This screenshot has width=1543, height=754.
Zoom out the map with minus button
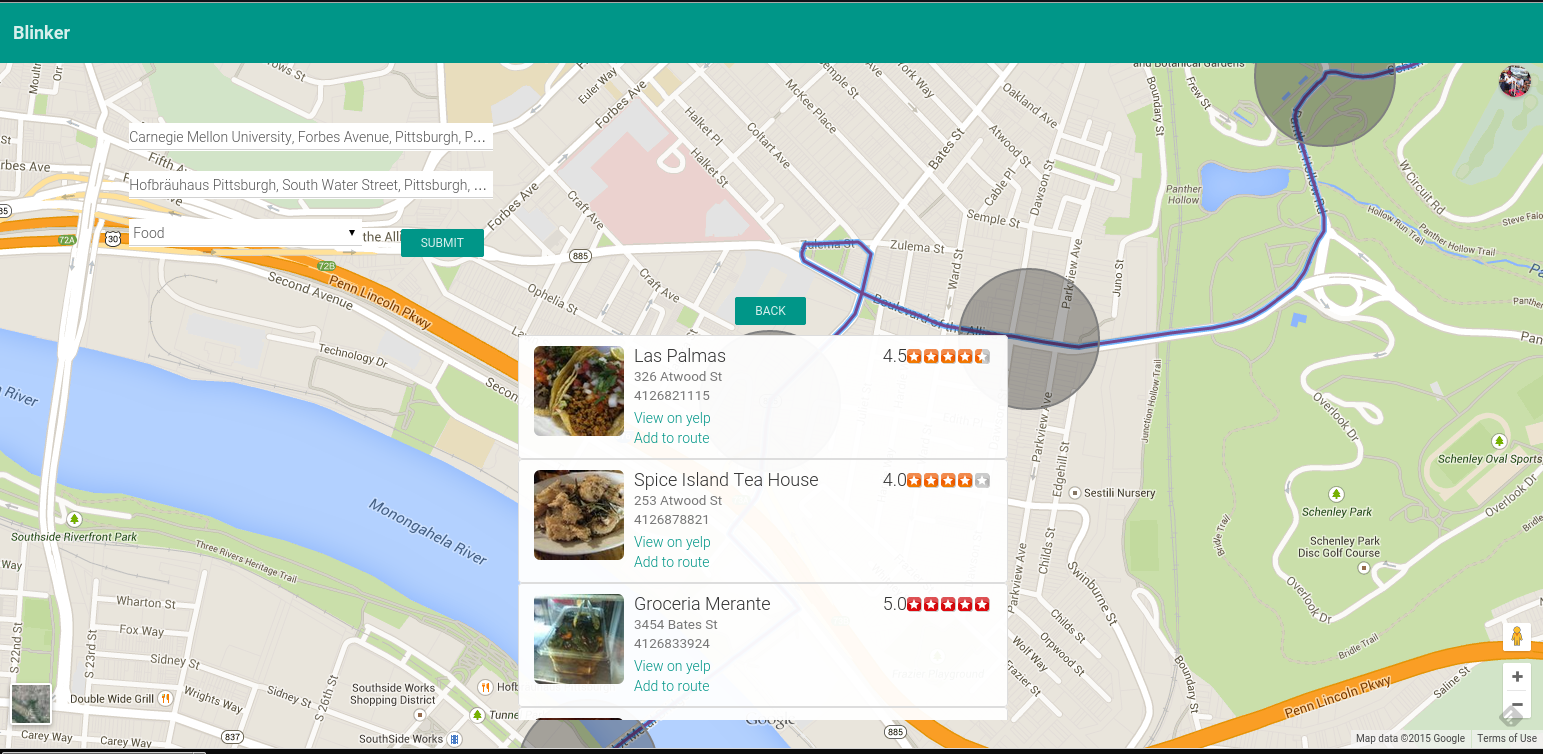[1517, 705]
